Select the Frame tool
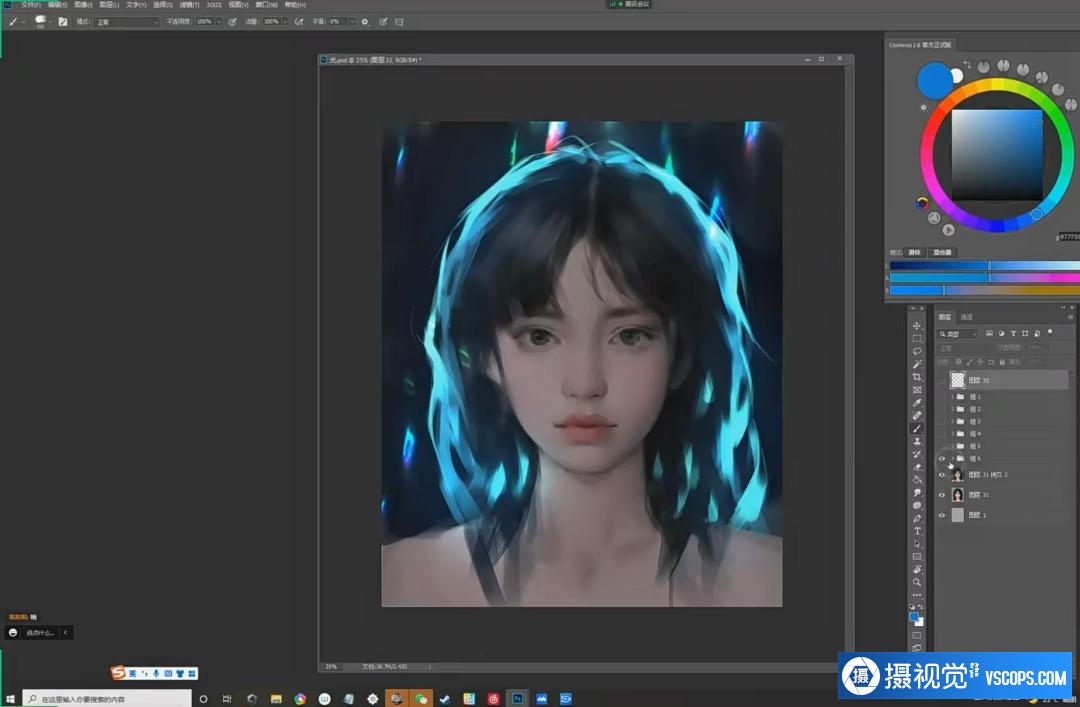 click(917, 390)
